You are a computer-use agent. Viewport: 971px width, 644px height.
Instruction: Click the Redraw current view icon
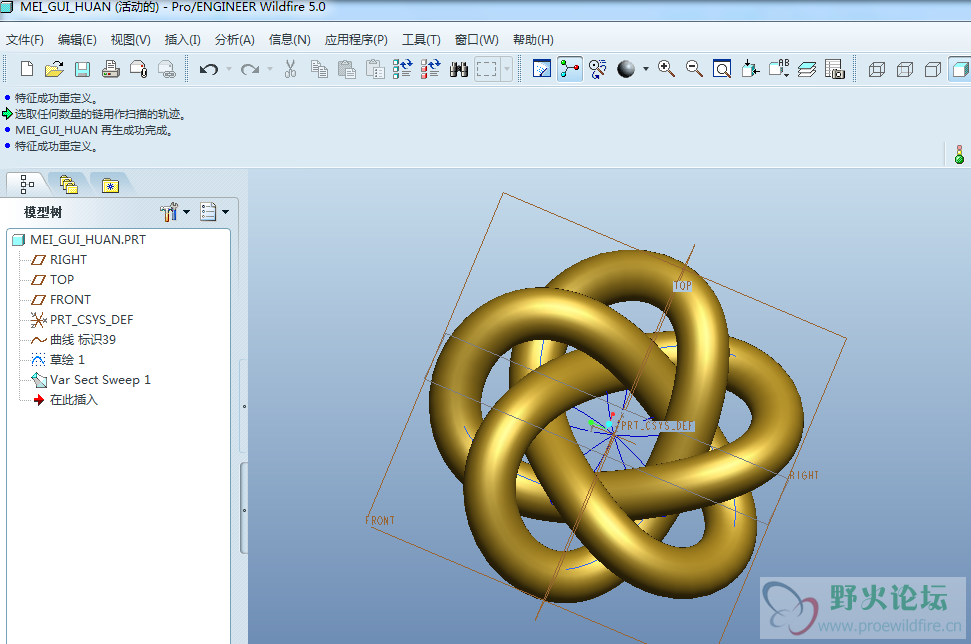[542, 69]
